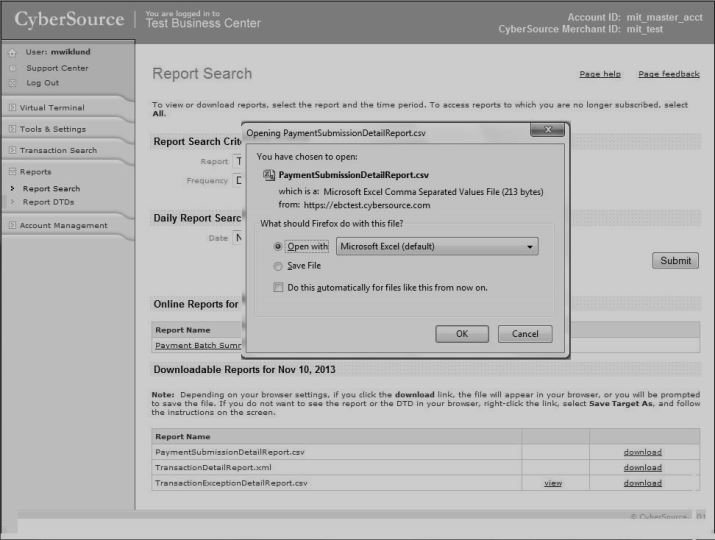Click the CSV file icon in dialog
715x540 pixels.
[x=268, y=175]
